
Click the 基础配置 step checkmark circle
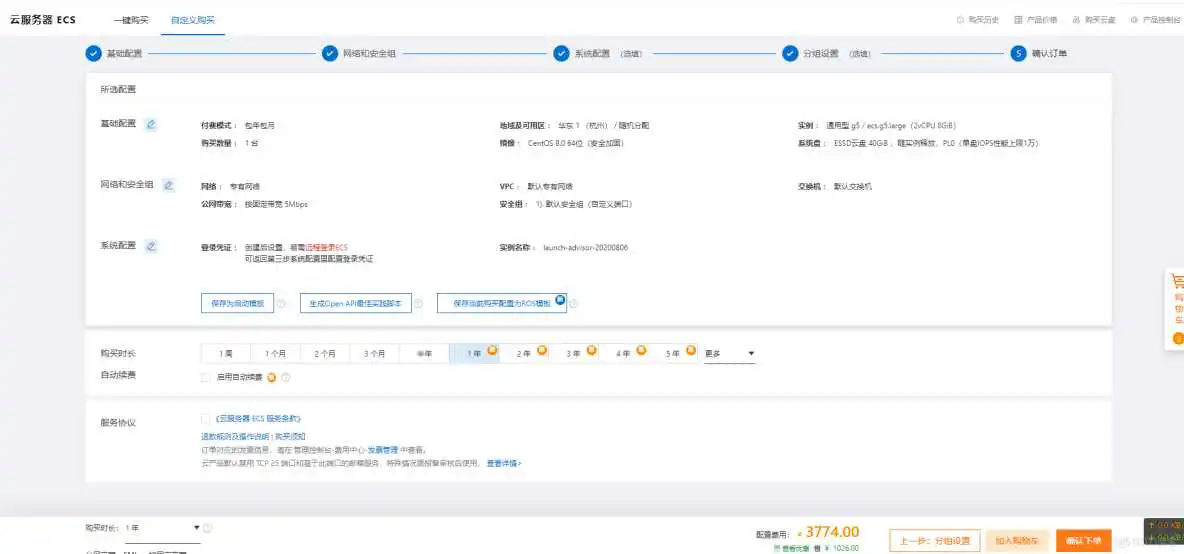pos(93,54)
